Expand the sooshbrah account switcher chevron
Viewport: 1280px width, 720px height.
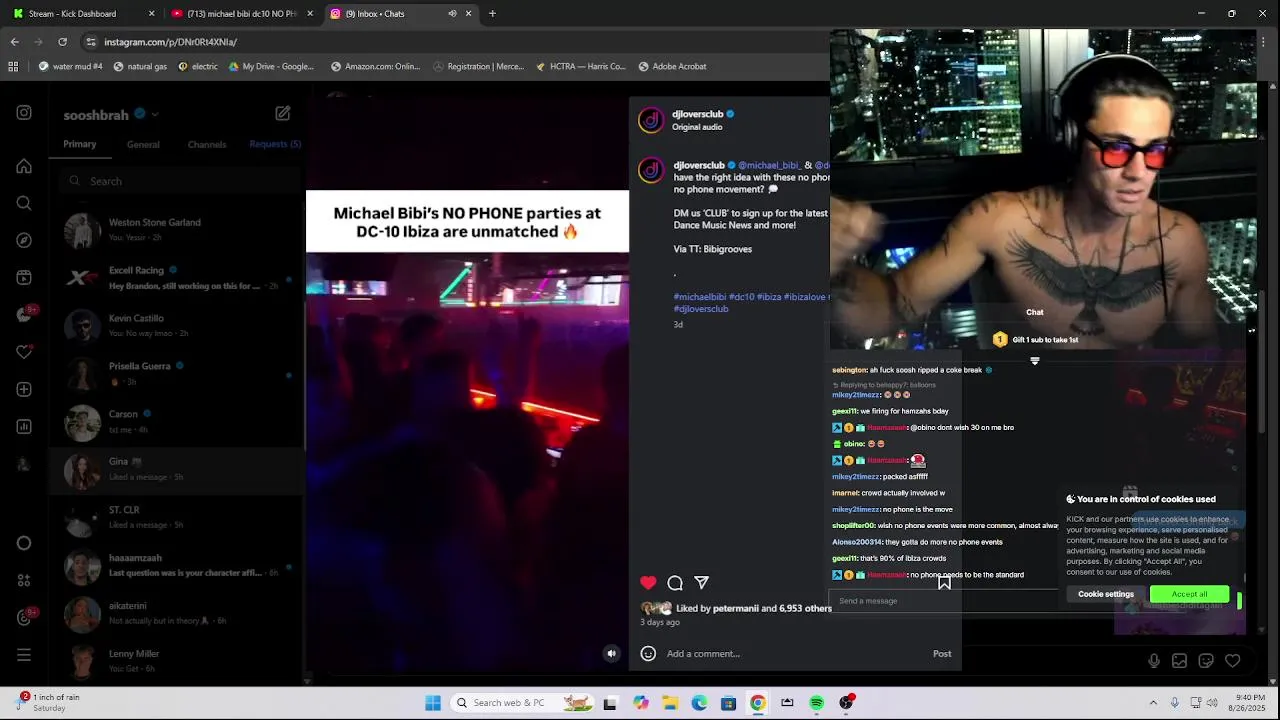(x=155, y=114)
